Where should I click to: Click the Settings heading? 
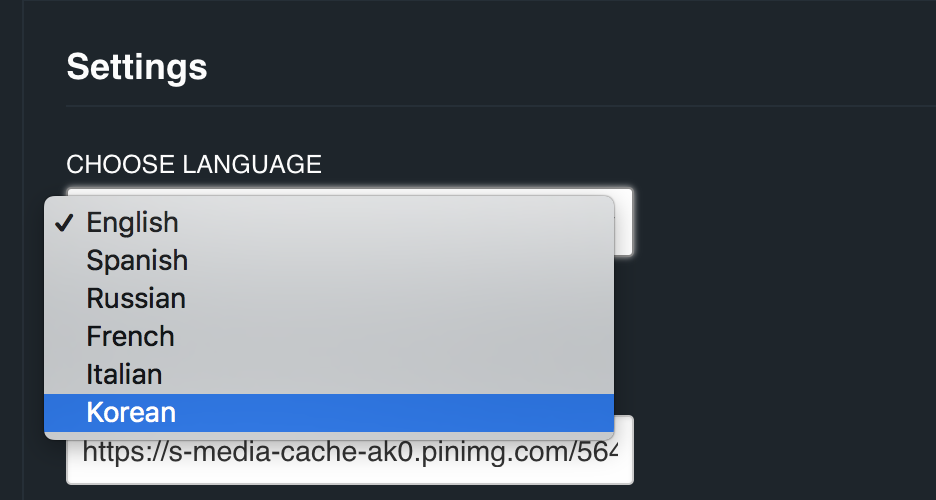point(137,67)
